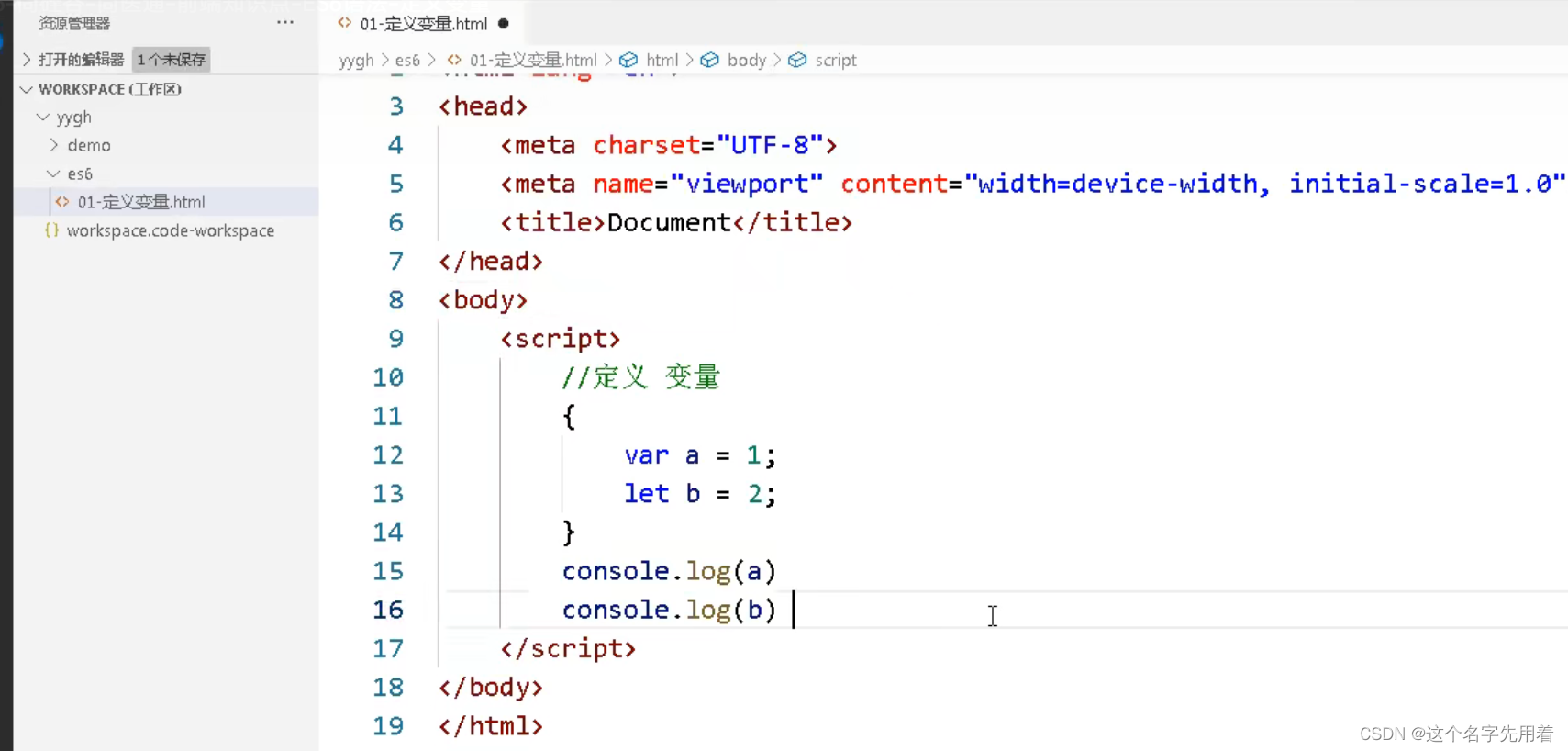Screen dimensions: 1568x751
Task: Click the 'console.log(b)' statement
Action: (670, 610)
